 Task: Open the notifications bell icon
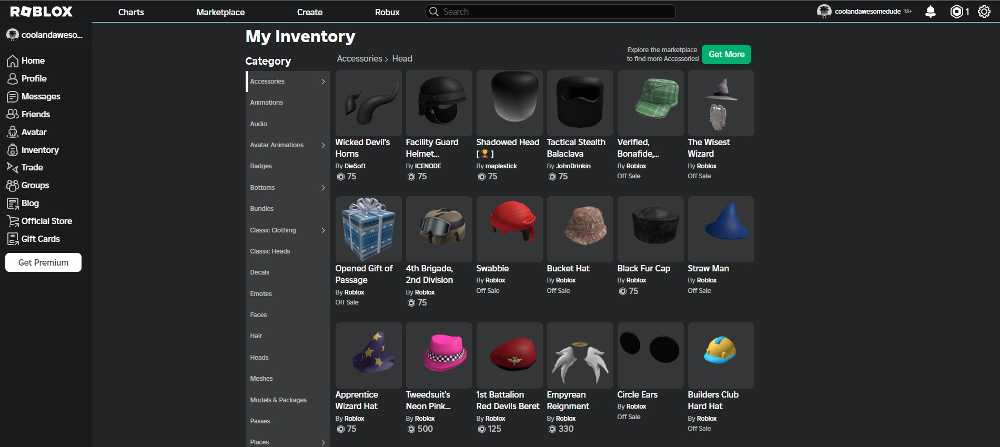tap(930, 11)
